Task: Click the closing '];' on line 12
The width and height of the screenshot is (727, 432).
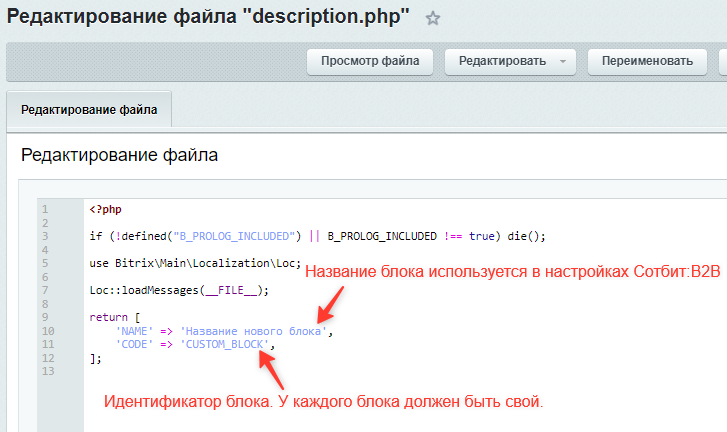Action: [96, 358]
